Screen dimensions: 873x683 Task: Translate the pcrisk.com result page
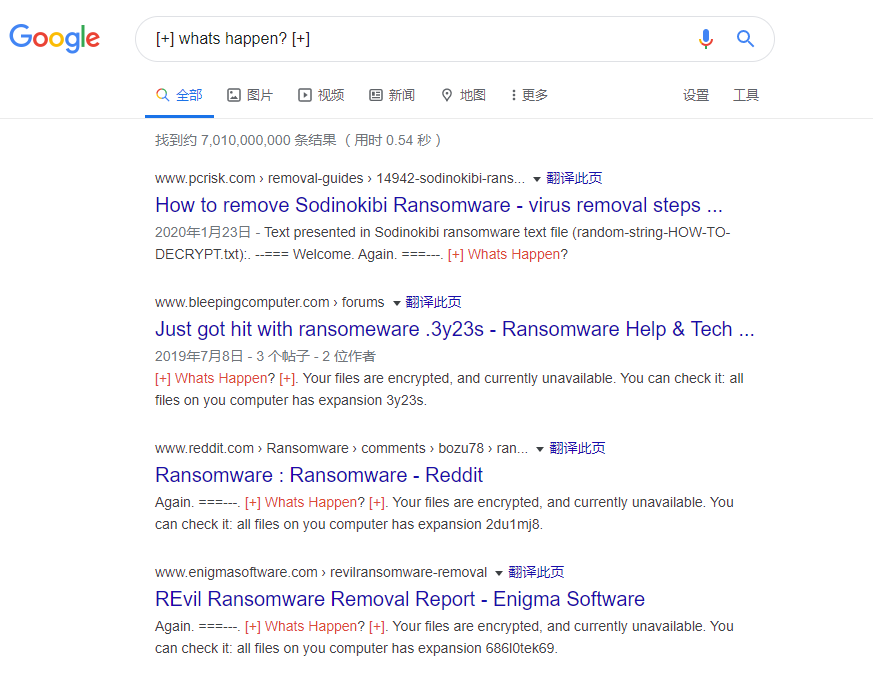click(574, 178)
